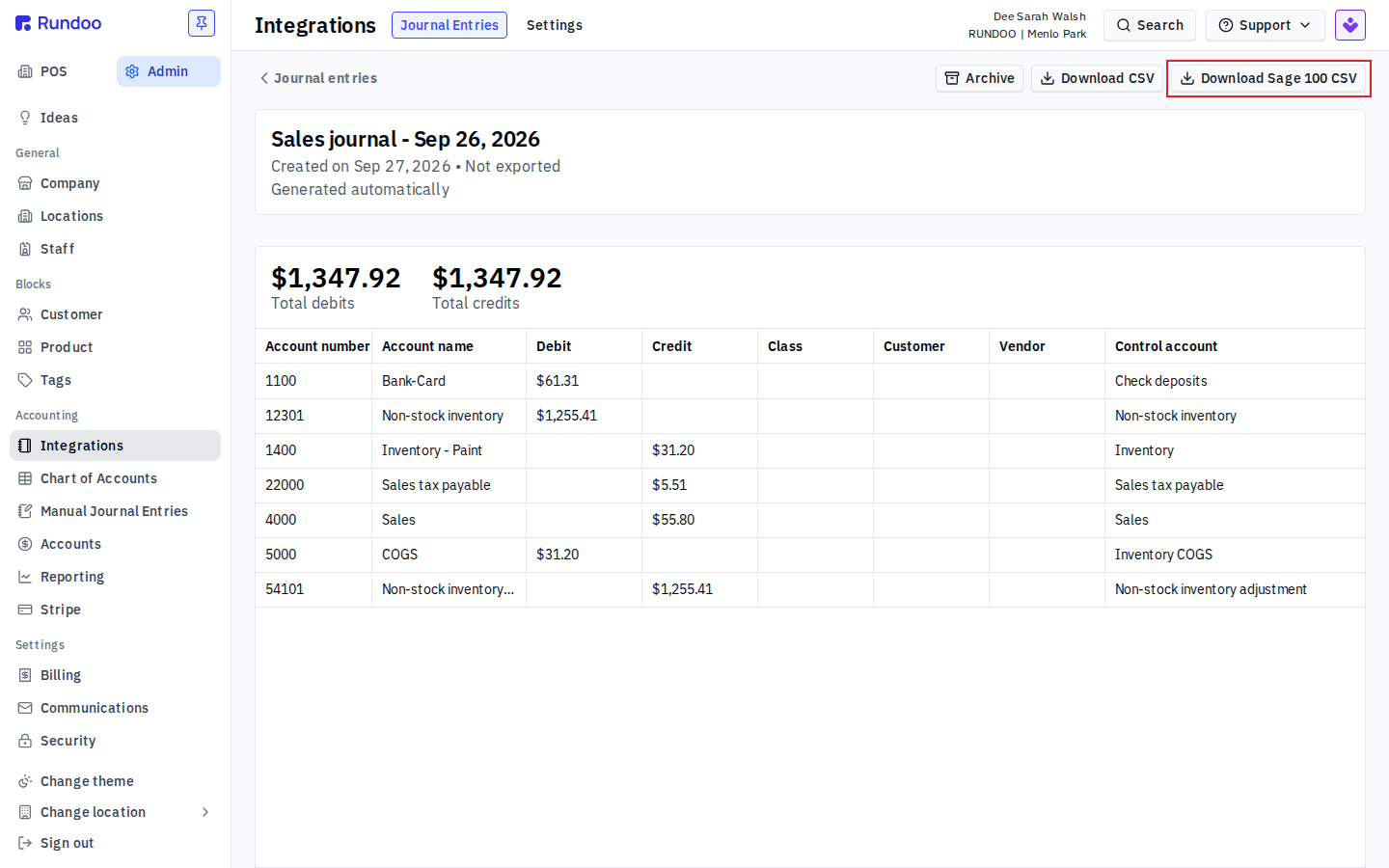The width and height of the screenshot is (1389, 868).
Task: Archive this journal entry
Action: [979, 78]
